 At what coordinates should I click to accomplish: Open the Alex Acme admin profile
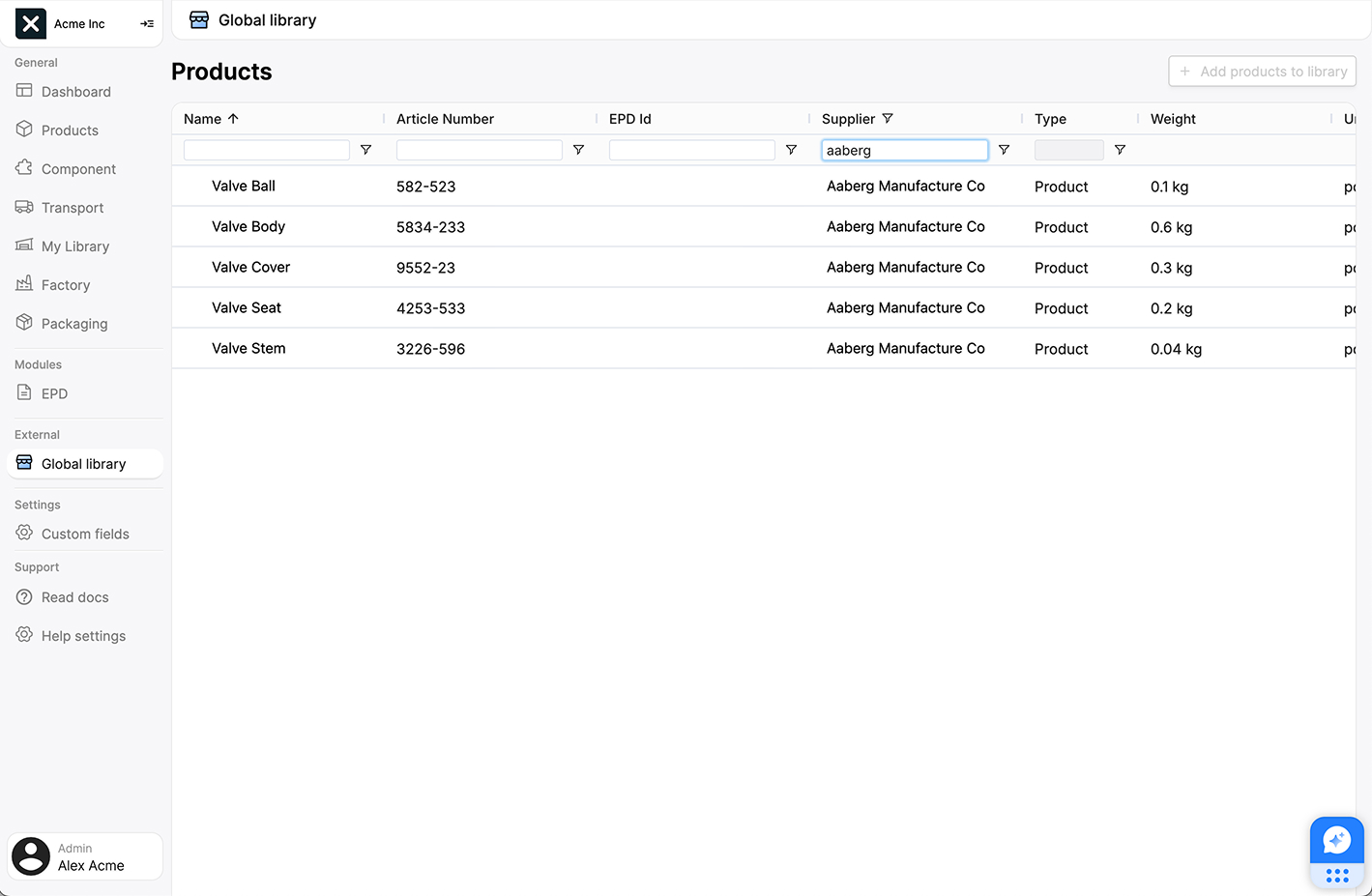84,856
